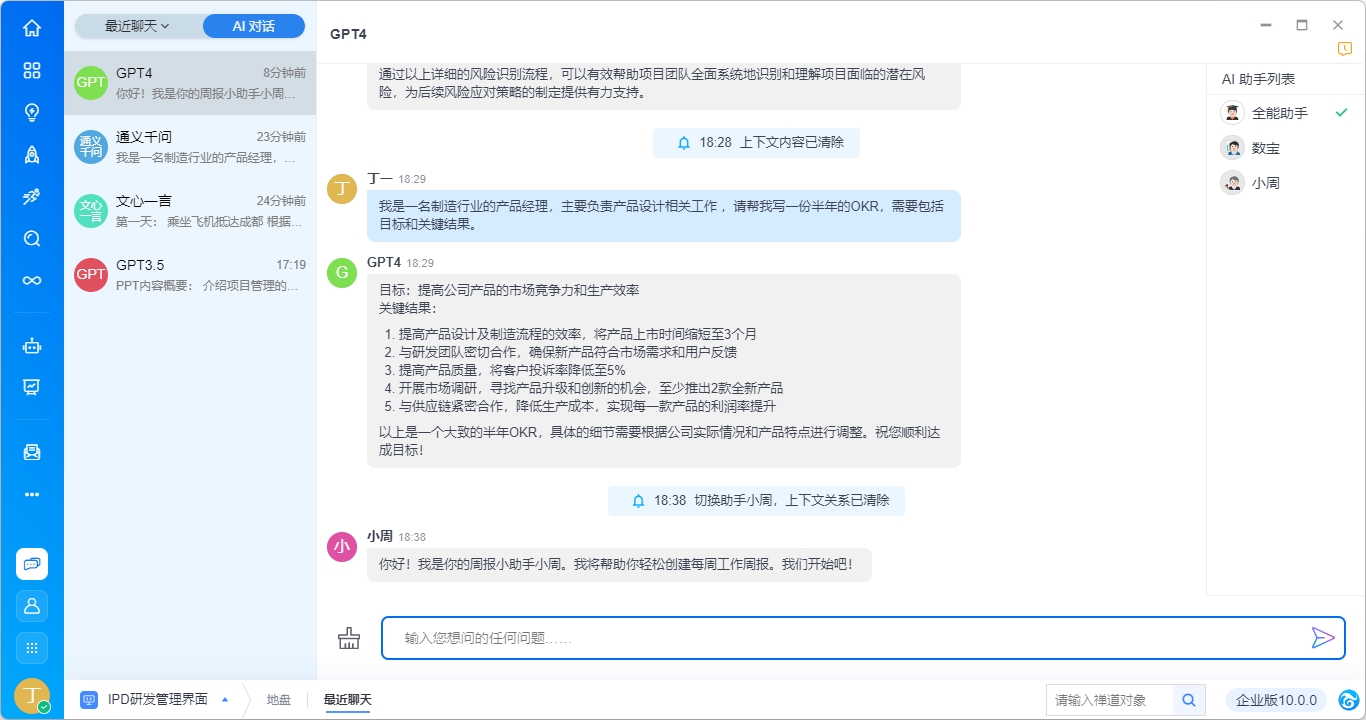Open the GPT3.5 conversation
1366x720 pixels.
[x=190, y=275]
